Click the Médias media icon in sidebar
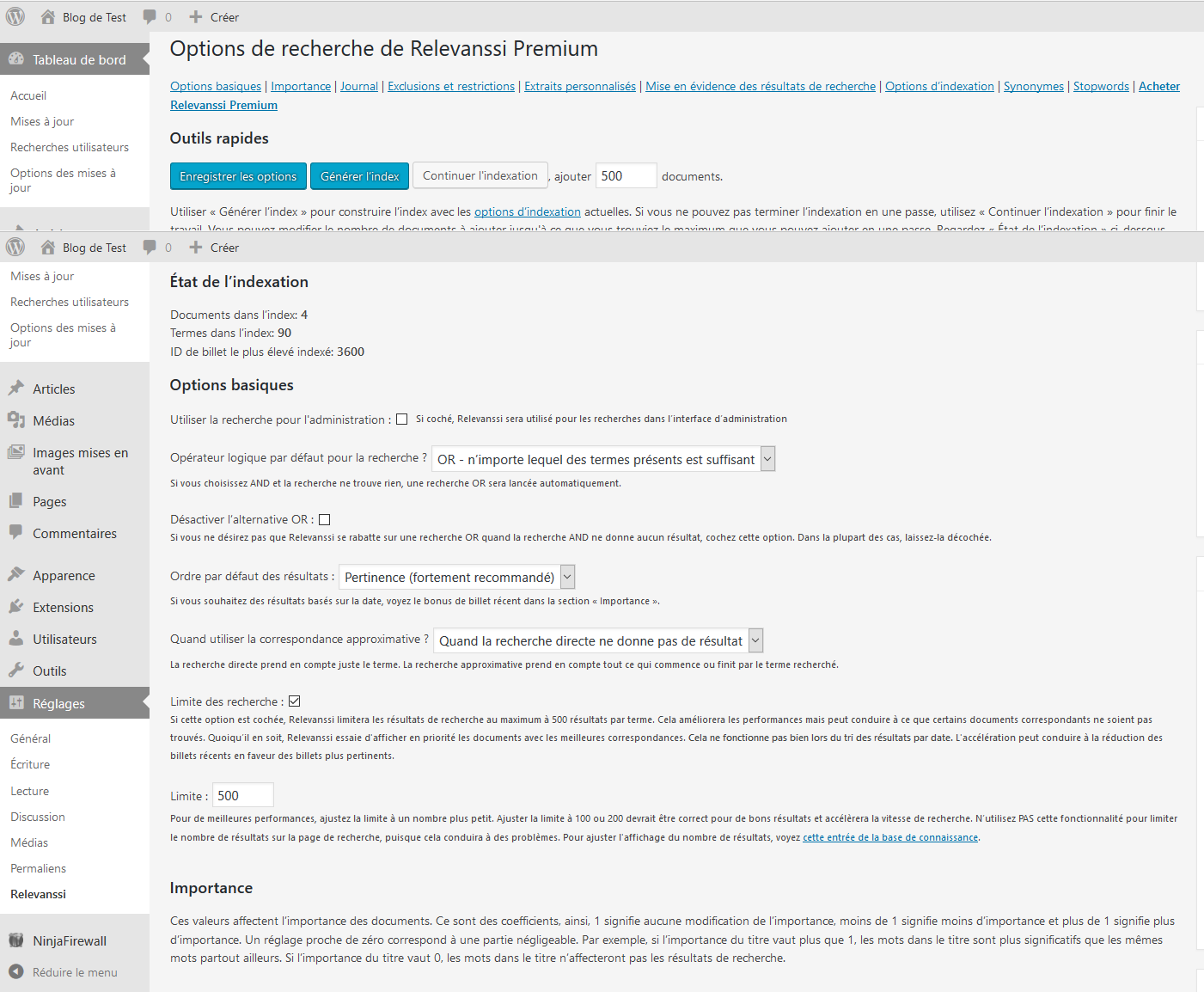This screenshot has height=992, width=1204. (x=16, y=420)
